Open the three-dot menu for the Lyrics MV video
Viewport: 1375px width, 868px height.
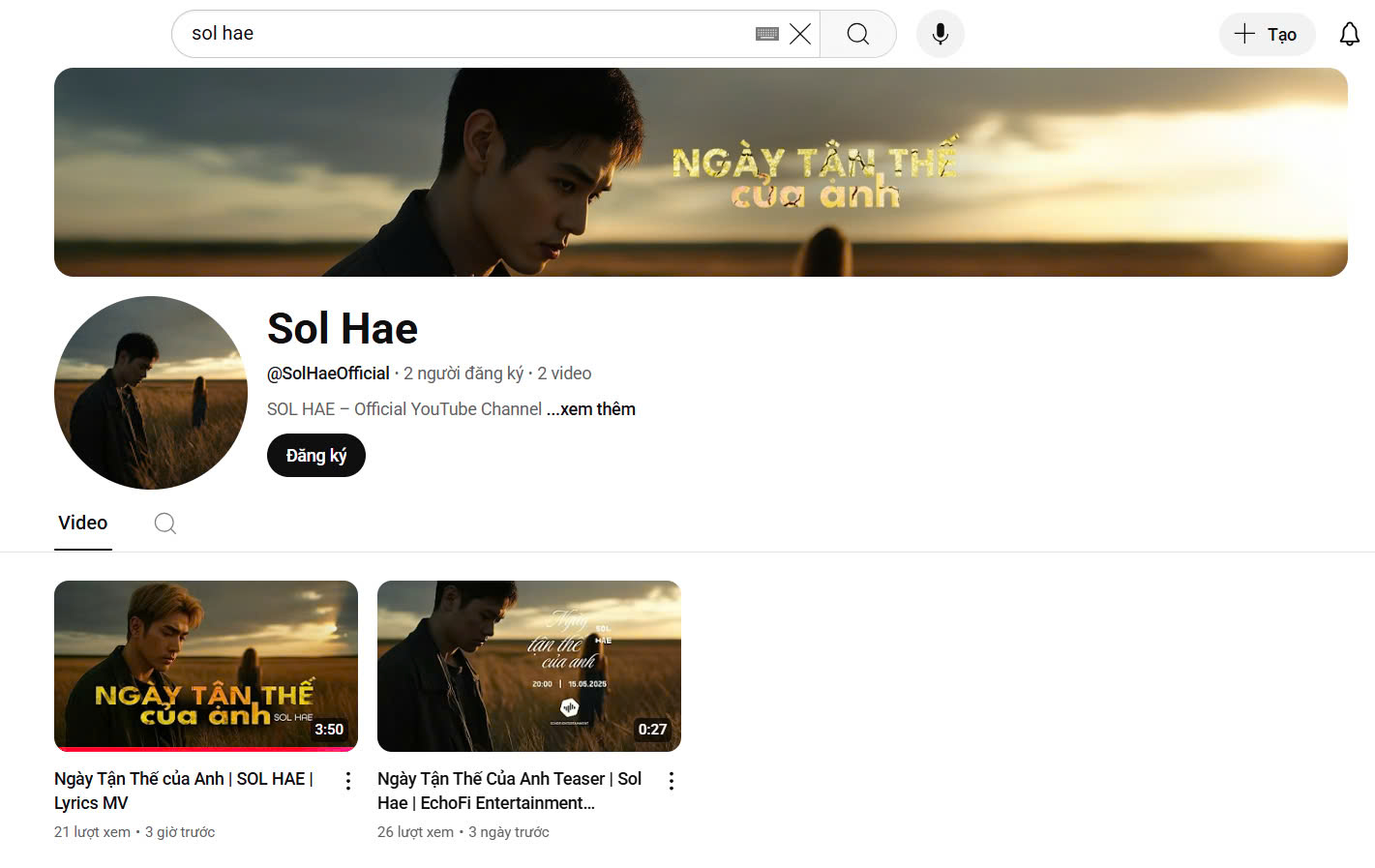click(348, 781)
